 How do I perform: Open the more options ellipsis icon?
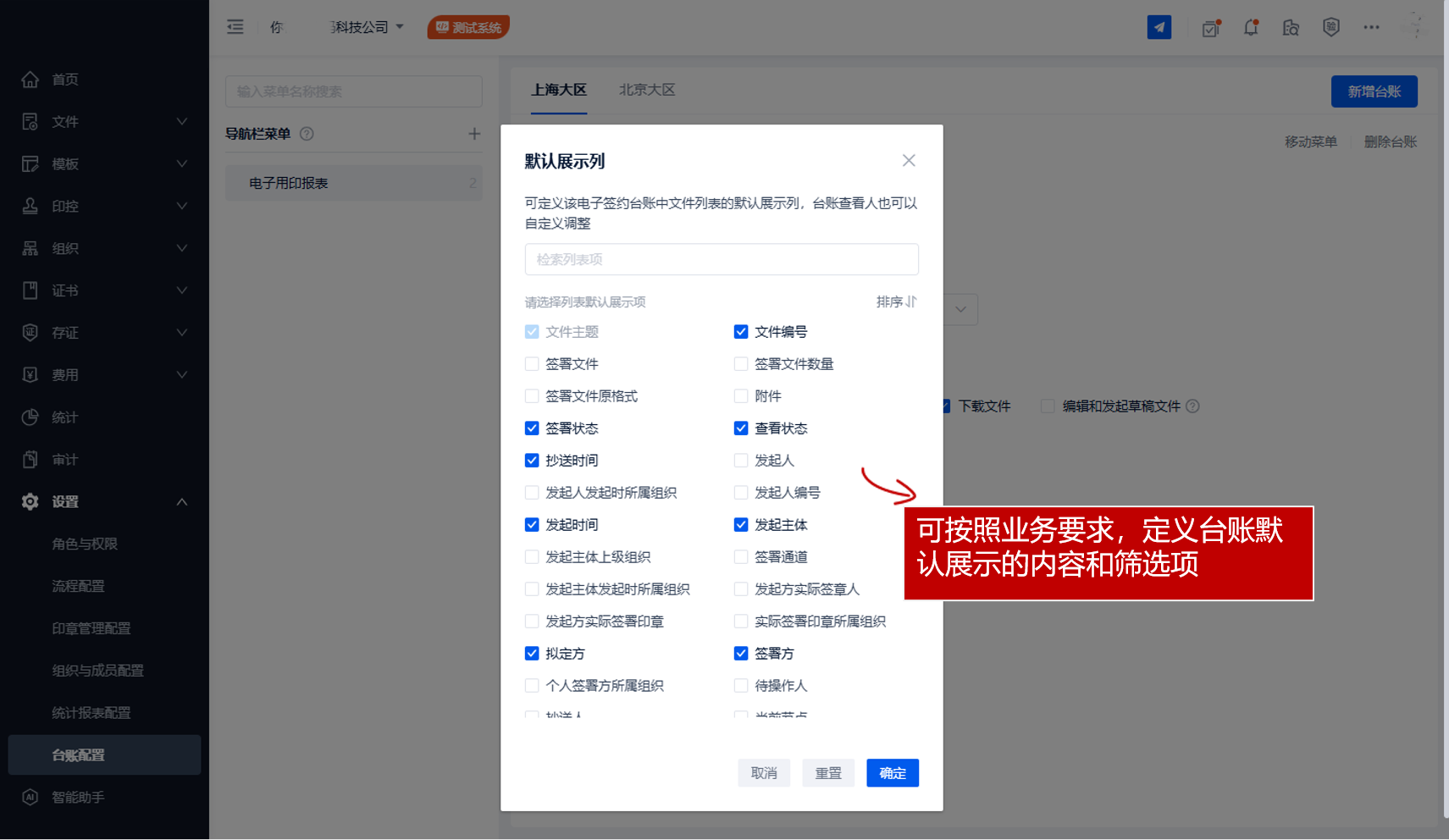[x=1371, y=27]
